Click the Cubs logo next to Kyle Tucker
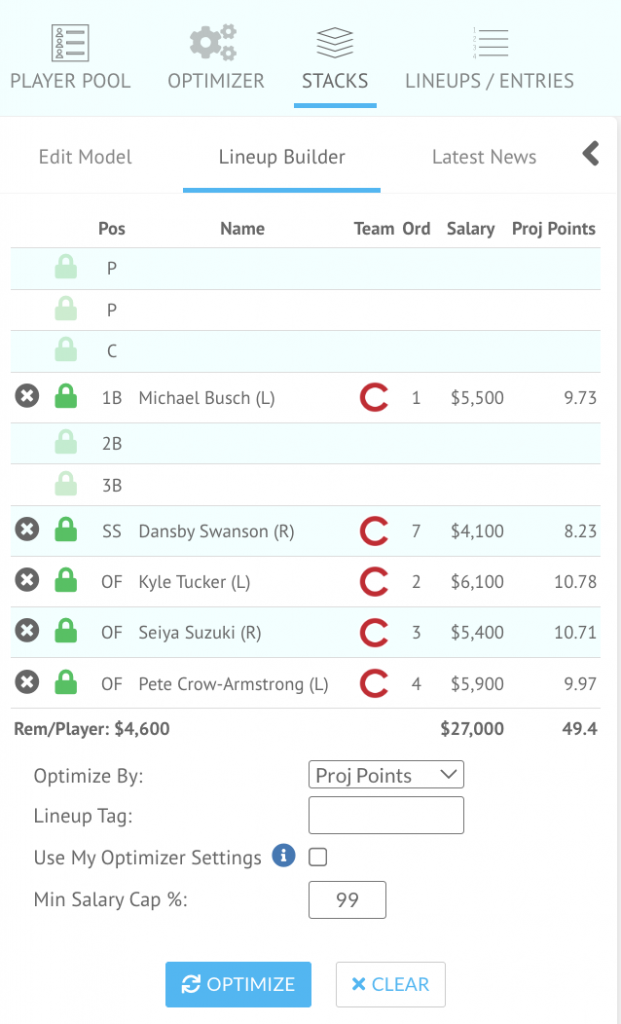The image size is (621, 1024). [373, 581]
